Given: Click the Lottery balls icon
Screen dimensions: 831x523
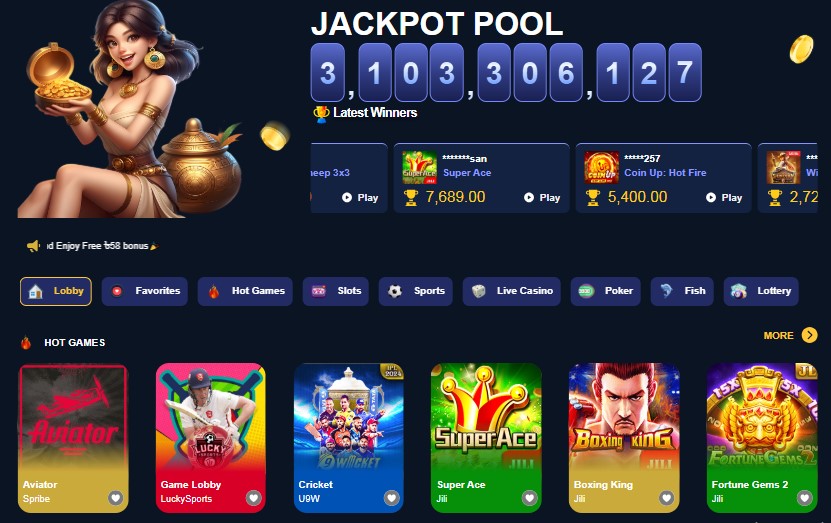Looking at the screenshot, I should pyautogui.click(x=738, y=291).
